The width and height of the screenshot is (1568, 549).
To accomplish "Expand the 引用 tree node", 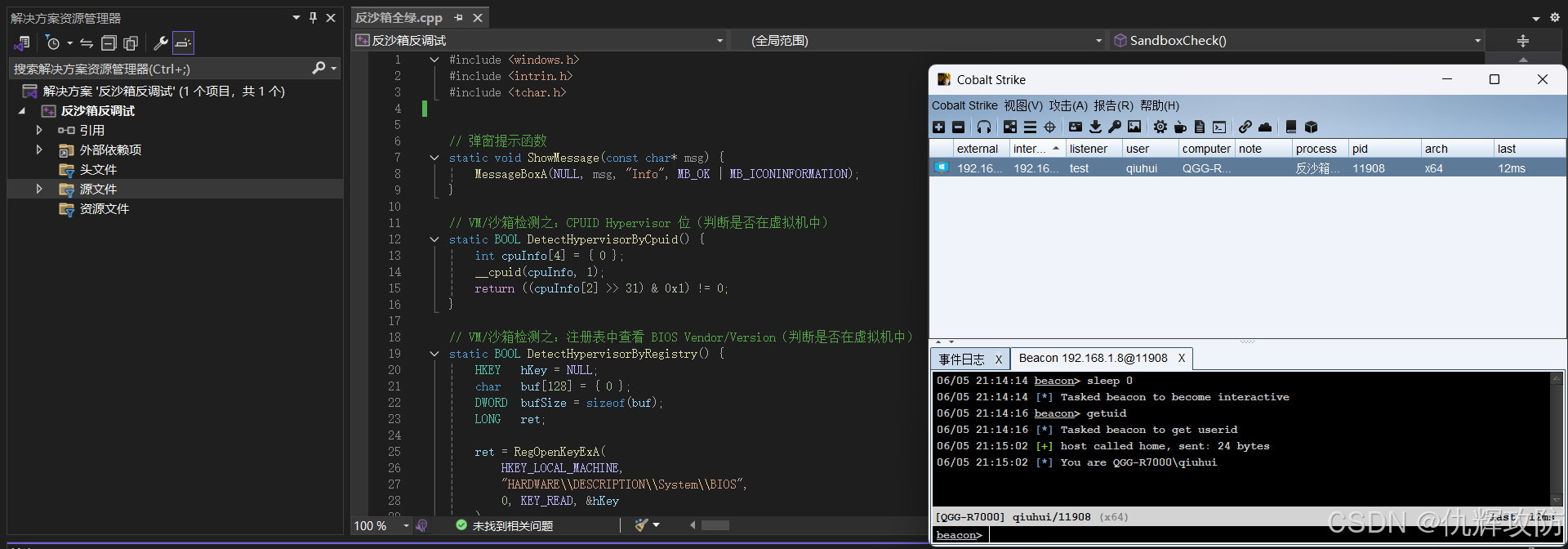I will click(38, 130).
